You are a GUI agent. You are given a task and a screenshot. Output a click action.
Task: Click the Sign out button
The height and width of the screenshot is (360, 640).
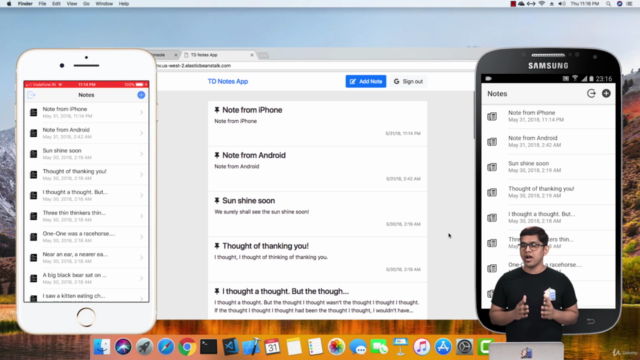click(408, 81)
